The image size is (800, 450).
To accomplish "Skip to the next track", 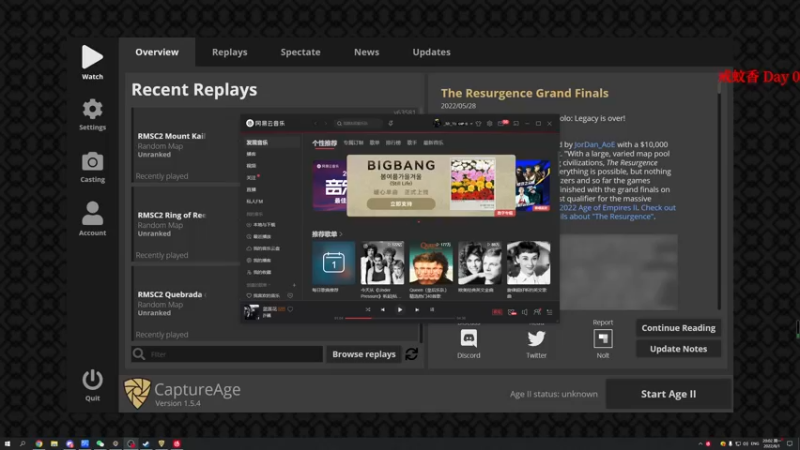I will [417, 310].
